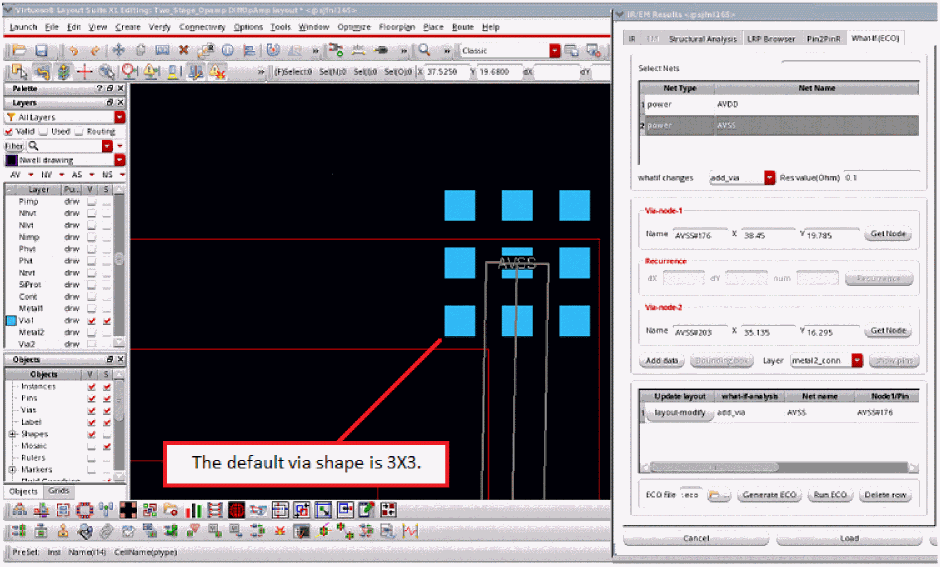
Task: Open the Floorplan menu
Action: (397, 27)
